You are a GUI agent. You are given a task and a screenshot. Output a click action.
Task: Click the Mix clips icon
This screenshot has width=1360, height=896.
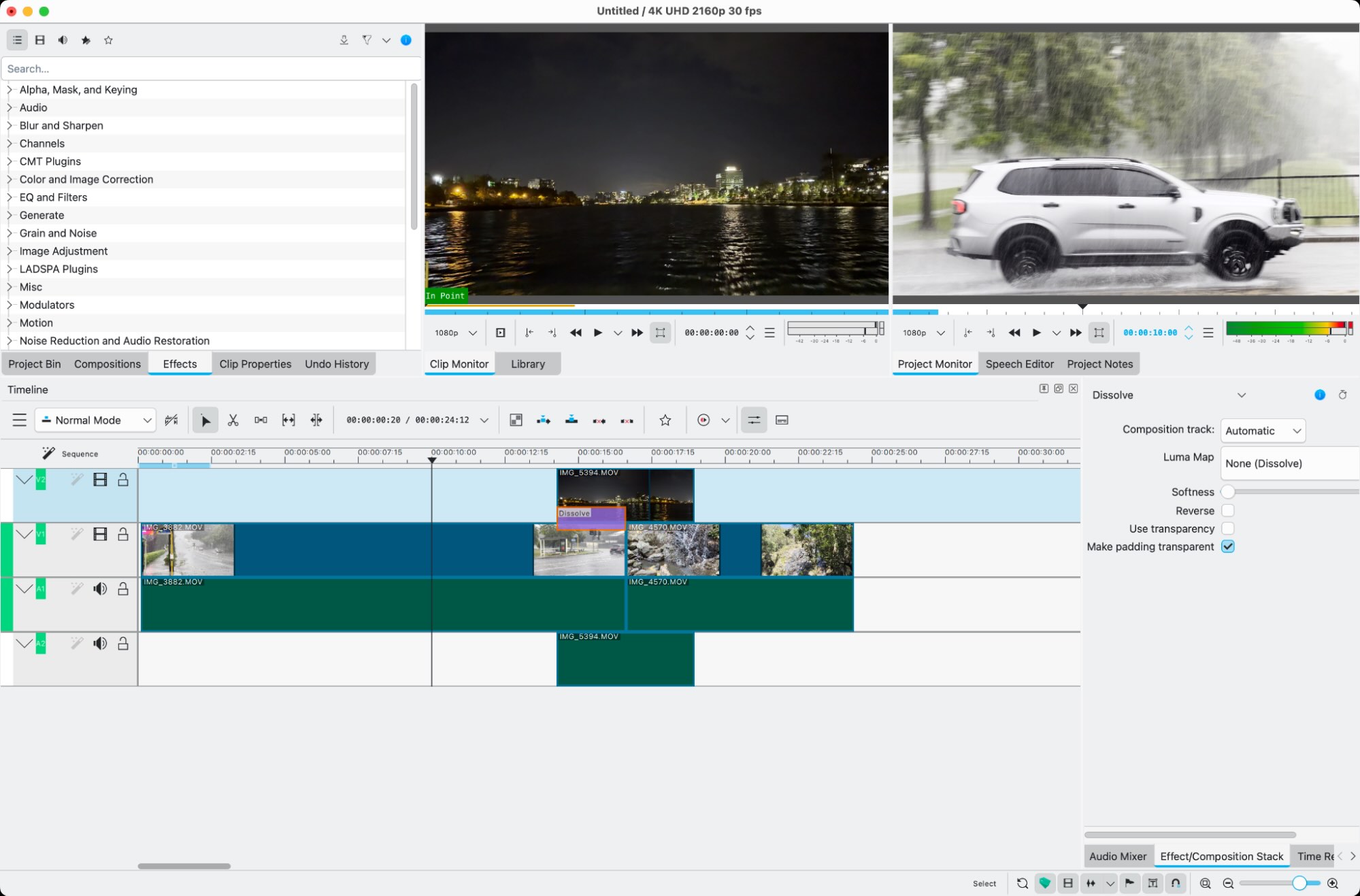(x=516, y=420)
